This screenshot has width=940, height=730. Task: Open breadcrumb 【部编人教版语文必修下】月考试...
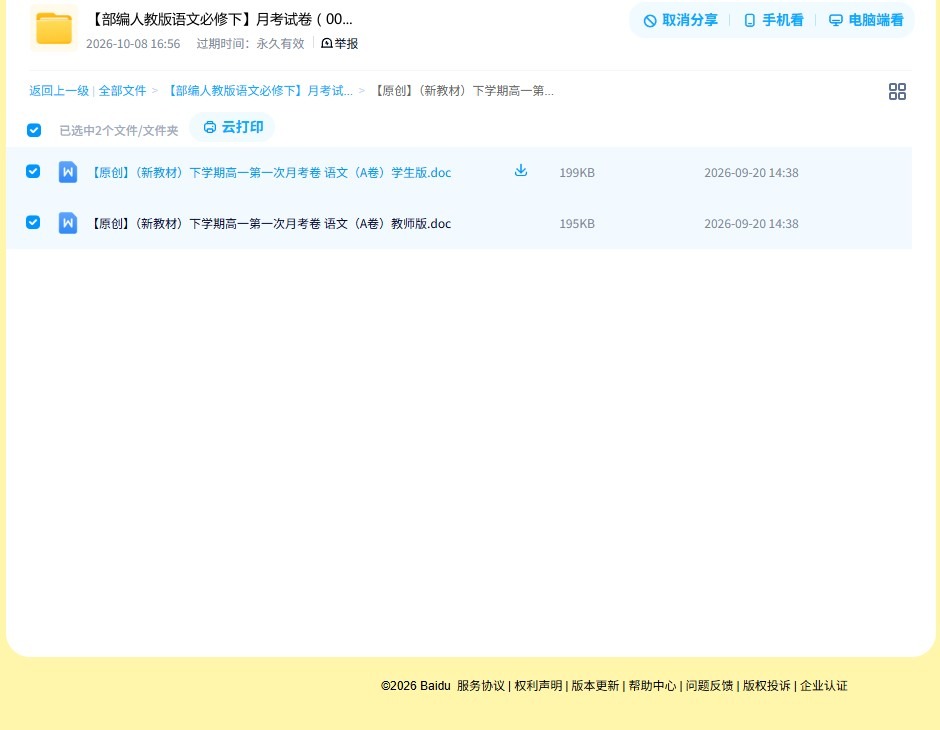pos(258,91)
